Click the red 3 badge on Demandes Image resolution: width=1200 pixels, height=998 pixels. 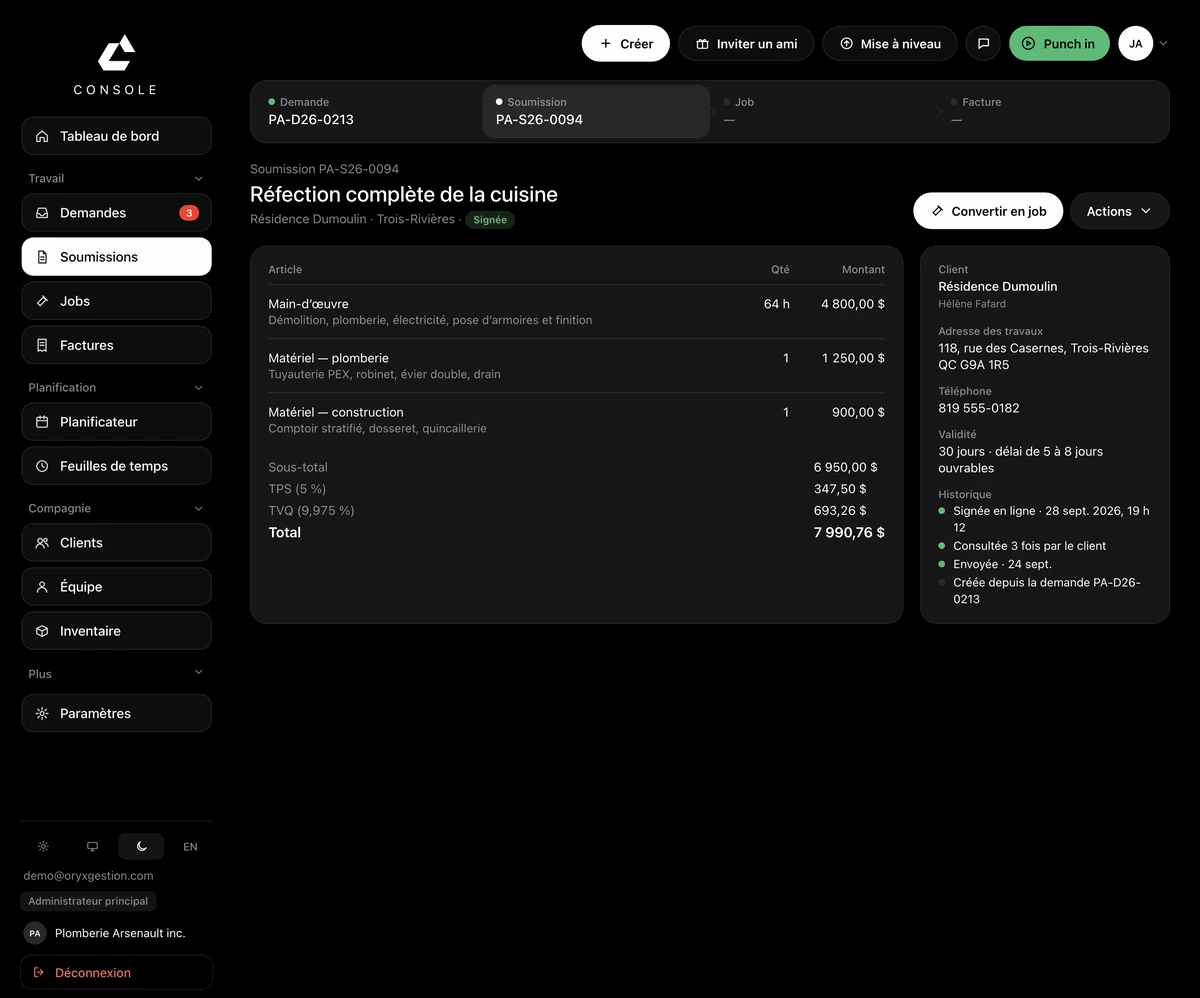[x=188, y=213]
